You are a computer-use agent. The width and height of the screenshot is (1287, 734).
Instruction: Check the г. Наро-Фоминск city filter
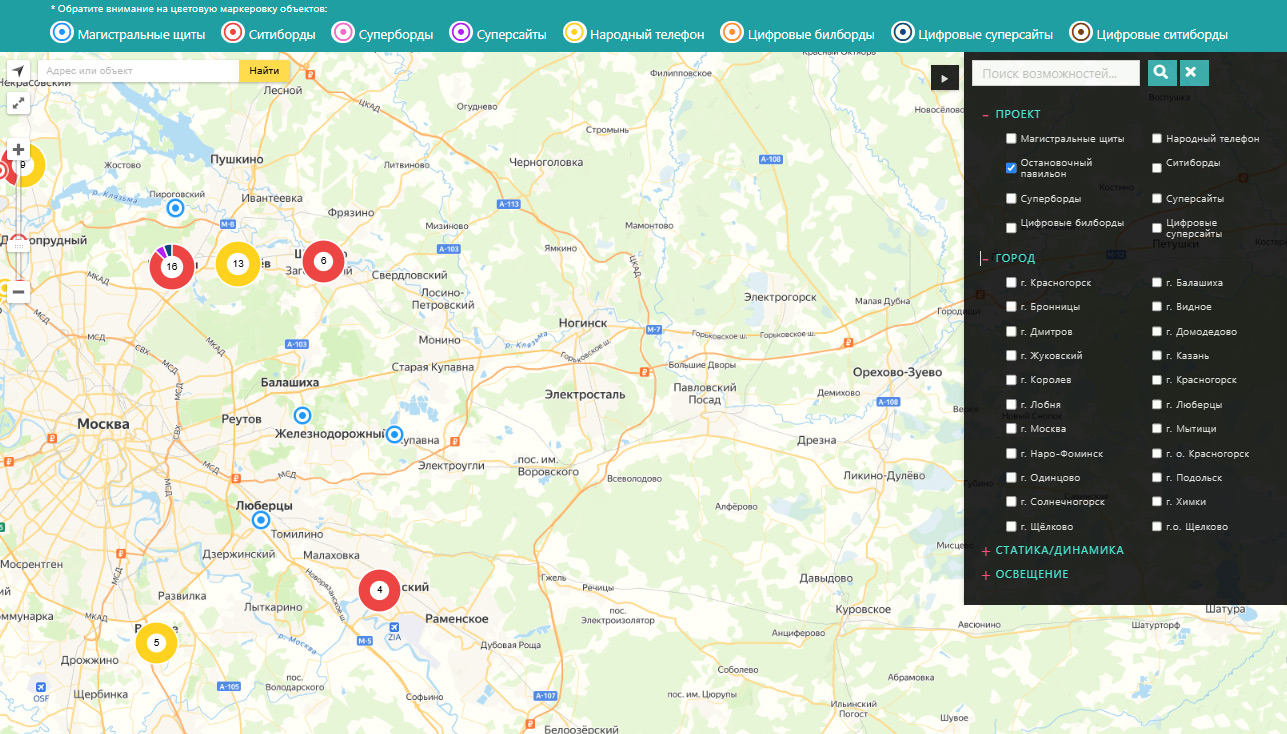[1011, 453]
